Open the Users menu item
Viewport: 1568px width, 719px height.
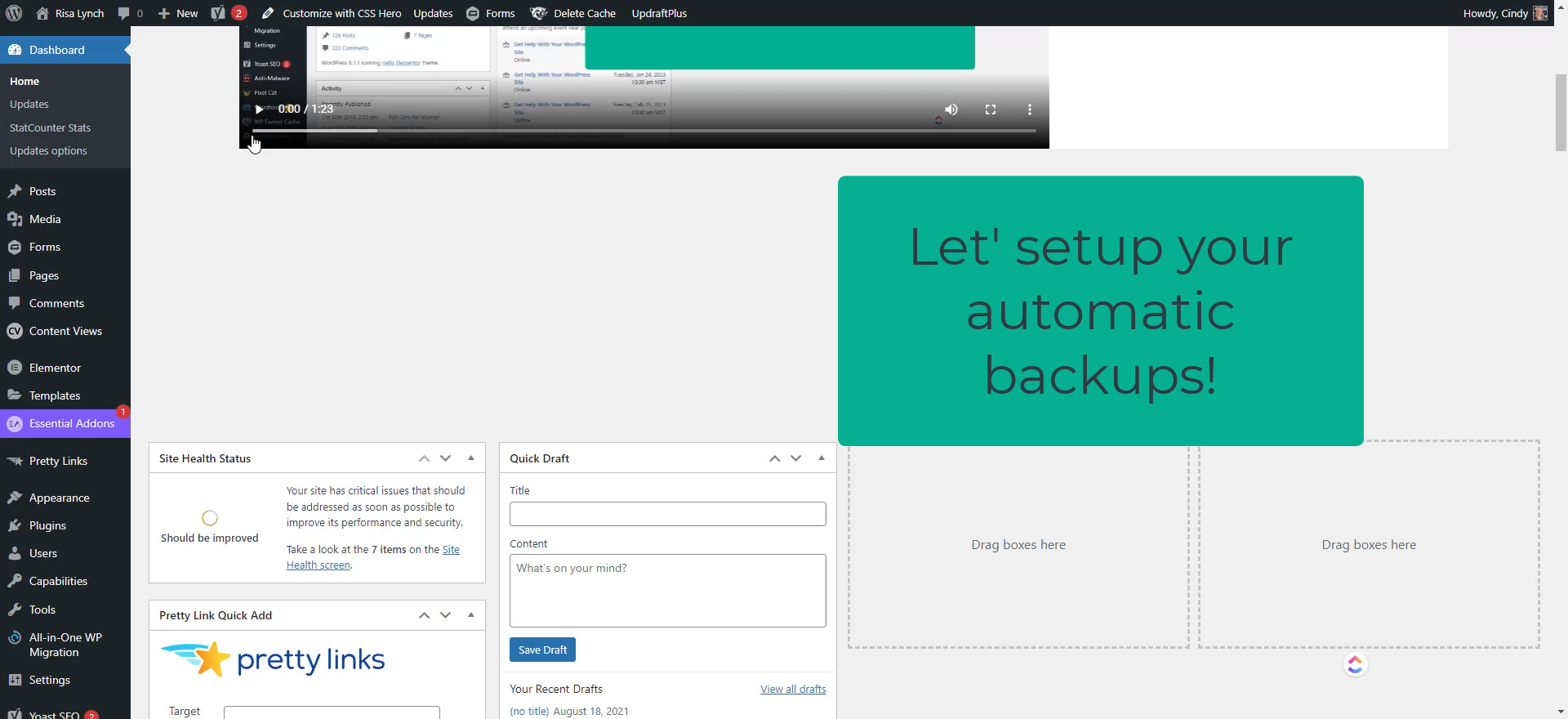point(65,553)
